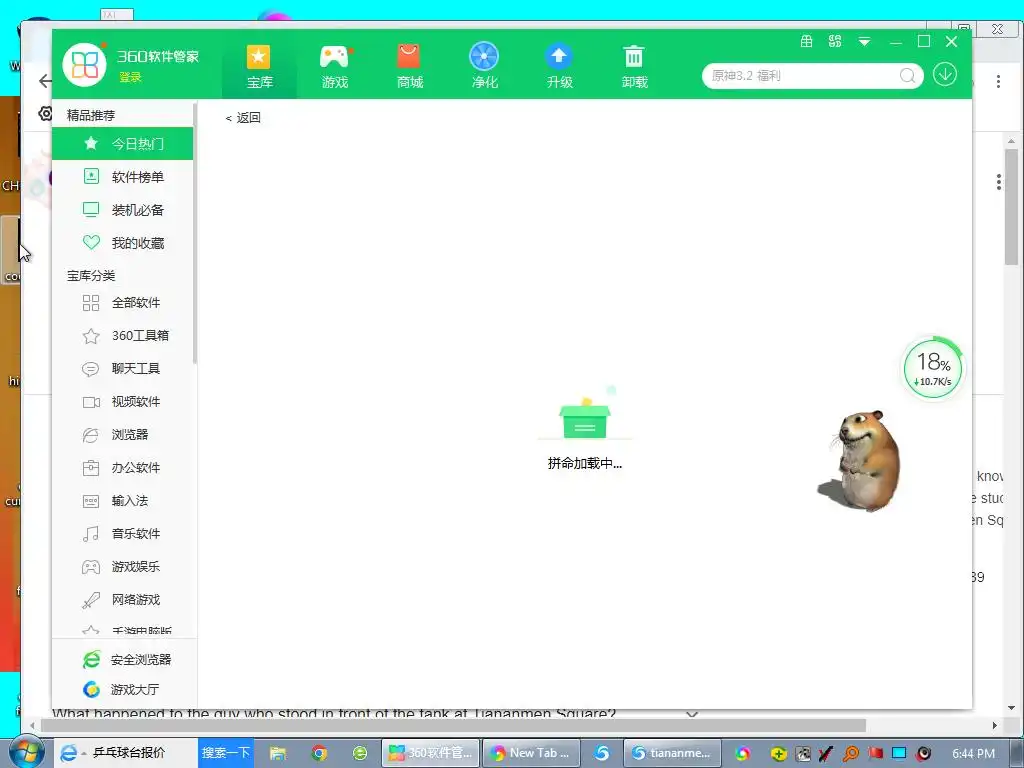Click the sidebar vertical scrollbar
The height and width of the screenshot is (768, 1024).
[x=195, y=234]
